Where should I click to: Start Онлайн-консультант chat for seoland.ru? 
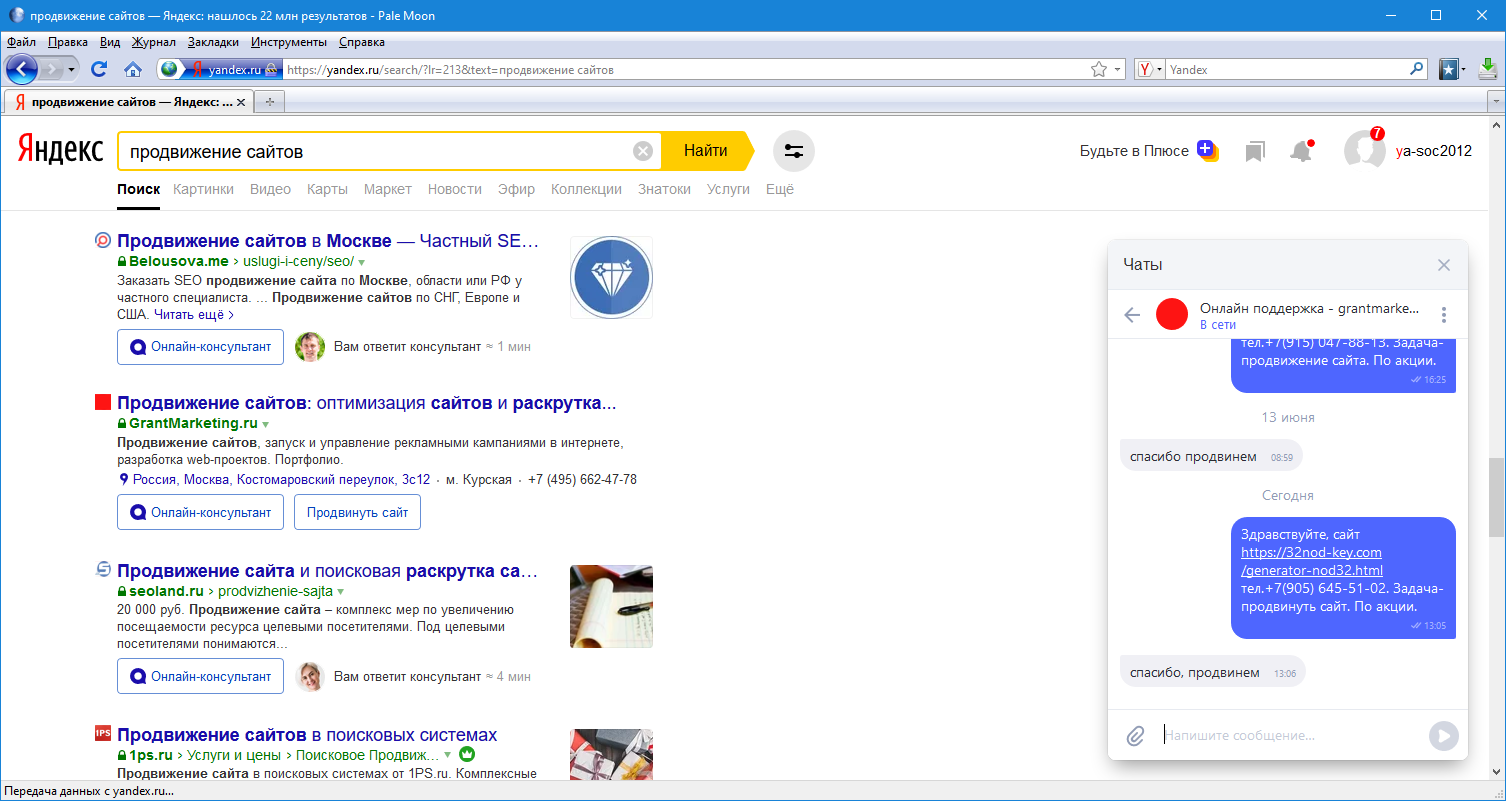click(200, 676)
